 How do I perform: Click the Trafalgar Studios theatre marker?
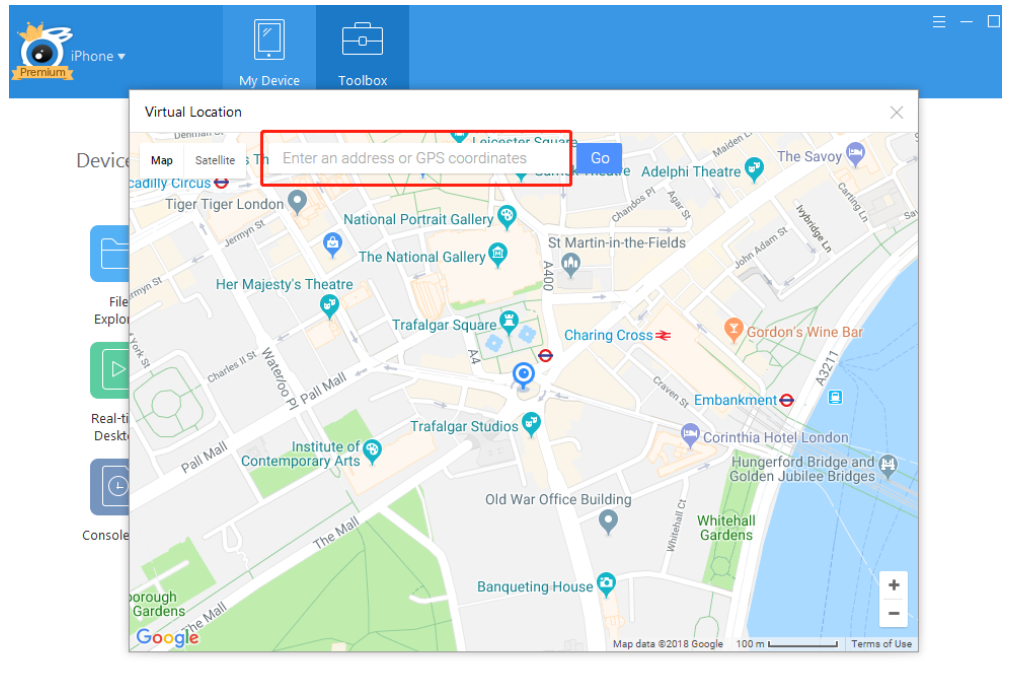pos(531,424)
